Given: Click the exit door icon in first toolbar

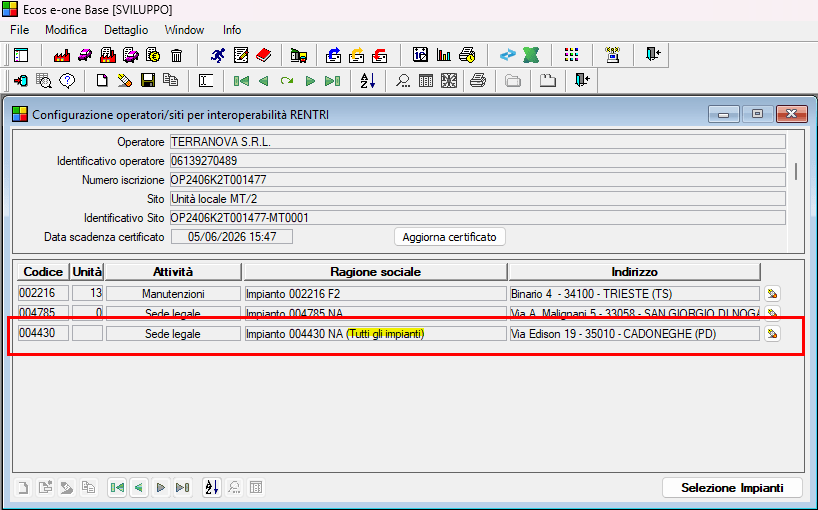Looking at the screenshot, I should click(x=653, y=55).
